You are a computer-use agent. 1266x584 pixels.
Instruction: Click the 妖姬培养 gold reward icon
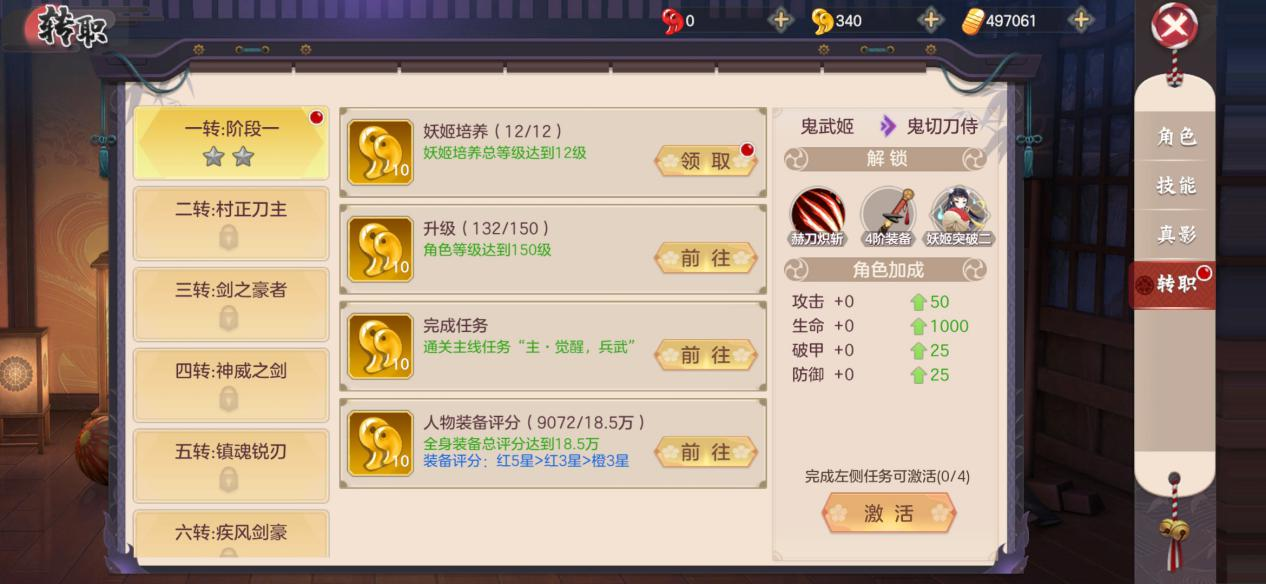pyautogui.click(x=380, y=153)
